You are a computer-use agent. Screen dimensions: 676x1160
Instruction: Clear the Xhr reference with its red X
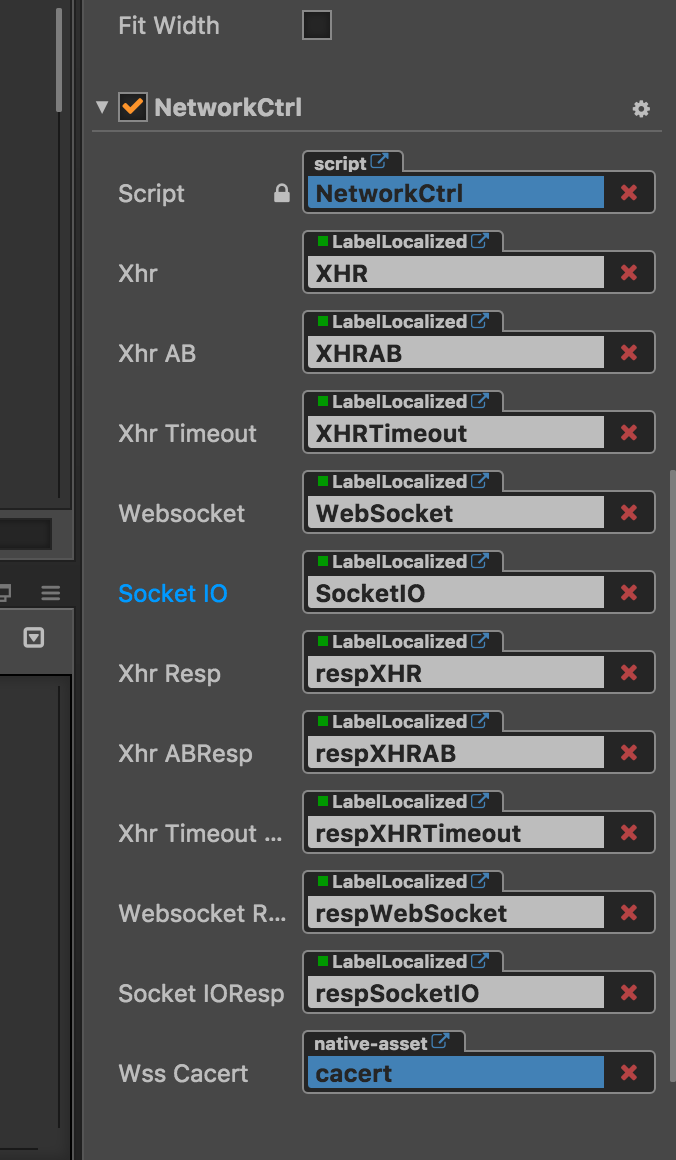pyautogui.click(x=629, y=272)
